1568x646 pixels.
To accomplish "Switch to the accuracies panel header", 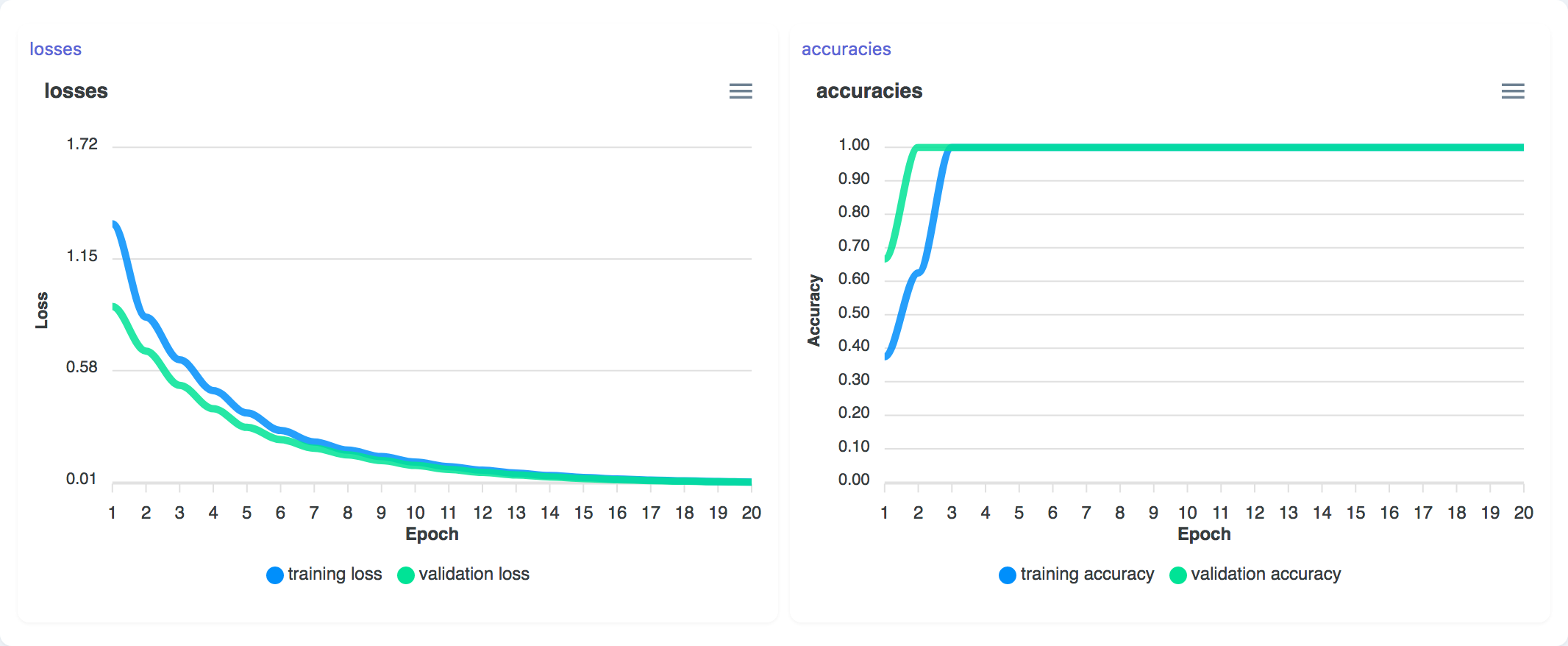I will point(869,91).
